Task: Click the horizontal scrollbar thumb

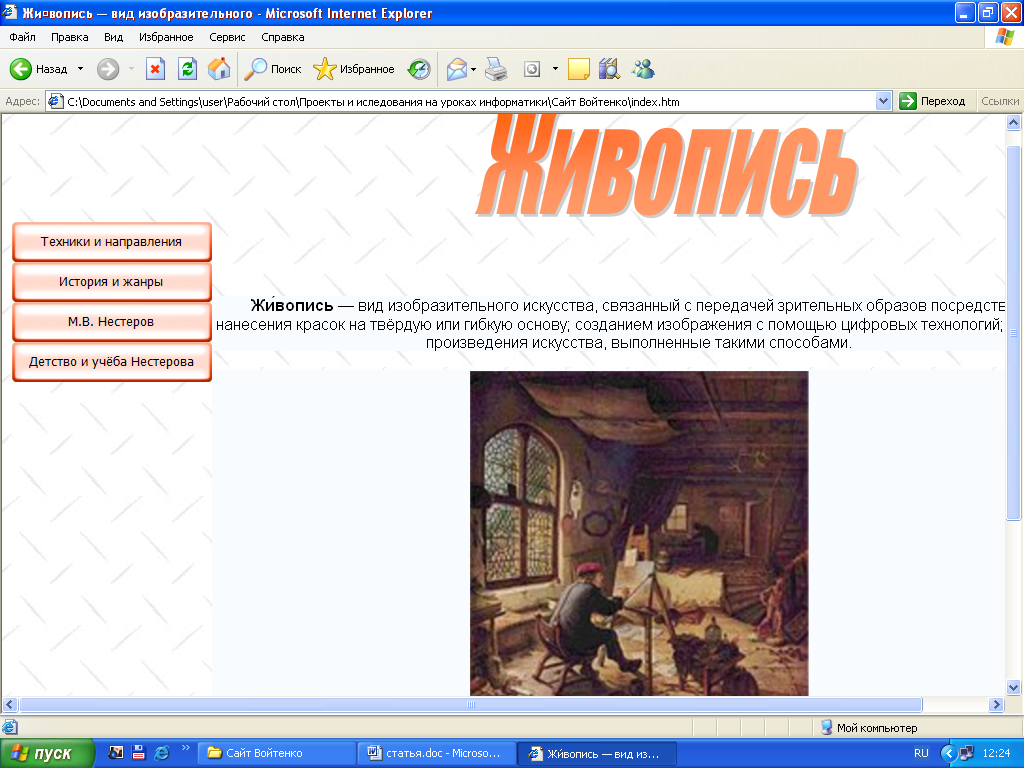Action: [471, 705]
